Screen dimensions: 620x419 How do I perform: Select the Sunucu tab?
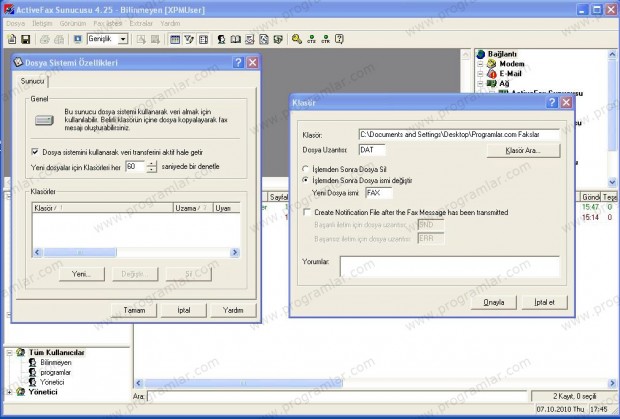tap(32, 81)
